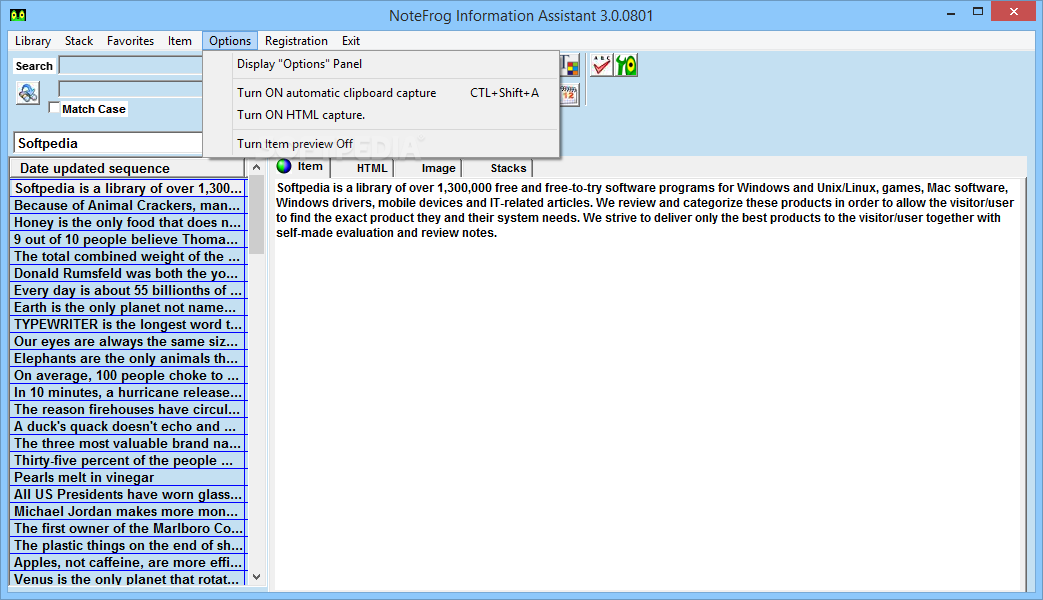Select item "Earth is the only planet not name..."
The width and height of the screenshot is (1043, 600).
pos(128,307)
